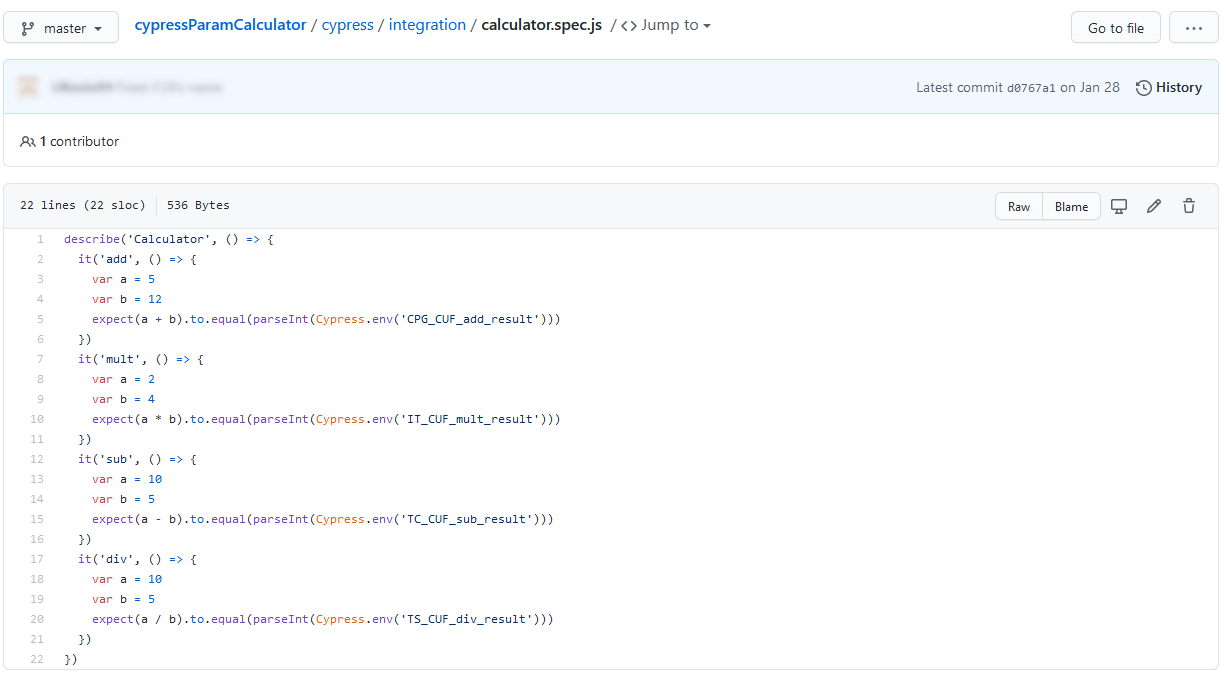Open the cypressParamCalculator repository link
Screen dimensions: 1226x677
[220, 25]
